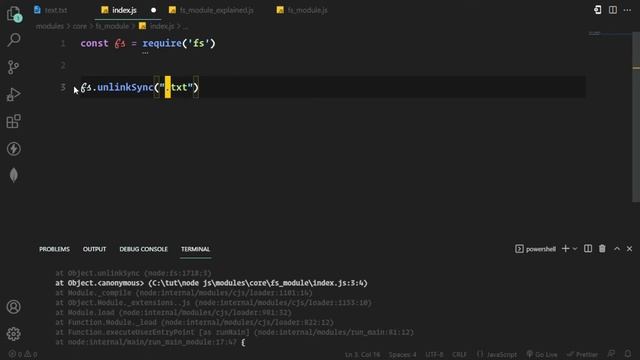This screenshot has width=640, height=360.
Task: Kill terminal with trash icon
Action: 602,249
